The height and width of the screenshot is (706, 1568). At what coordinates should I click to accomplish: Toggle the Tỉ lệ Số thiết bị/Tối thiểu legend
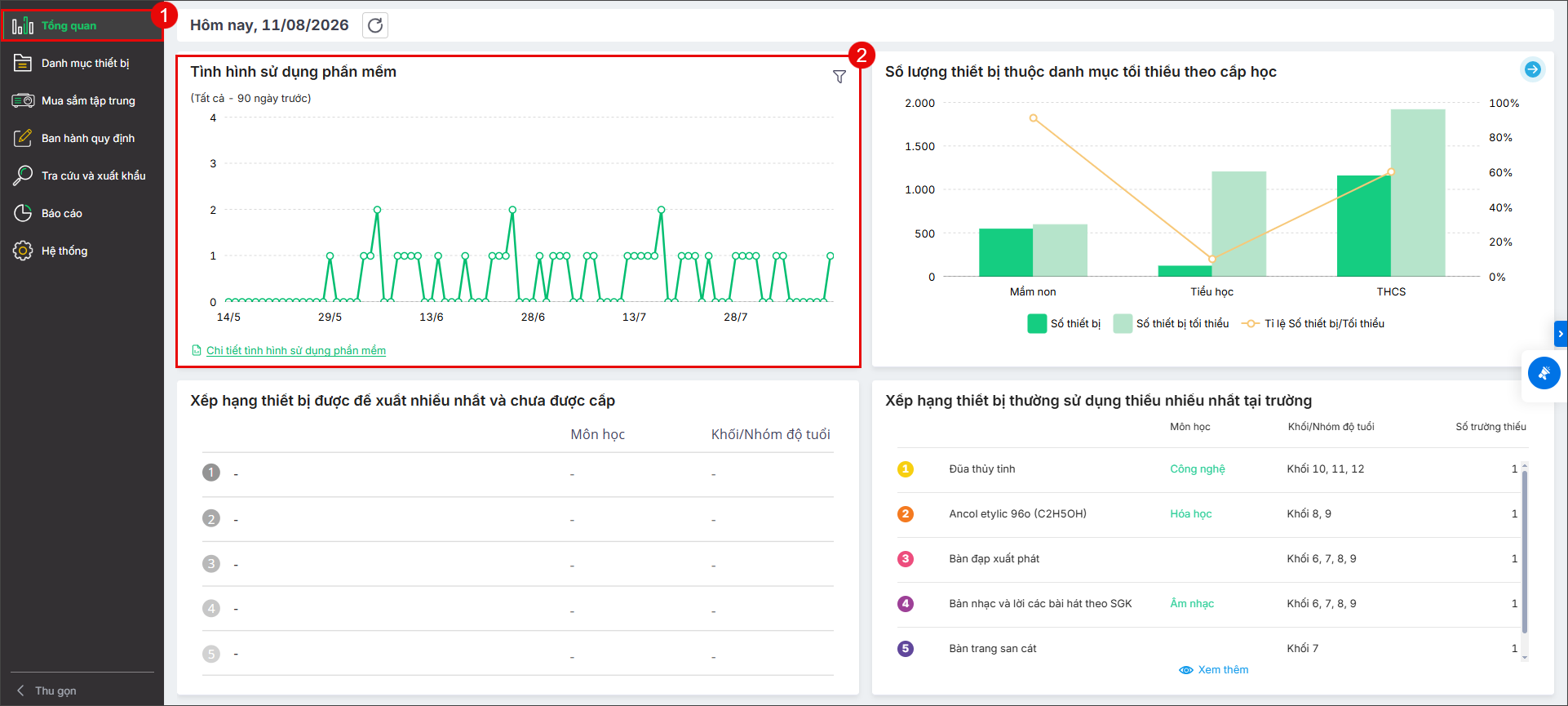[1313, 324]
